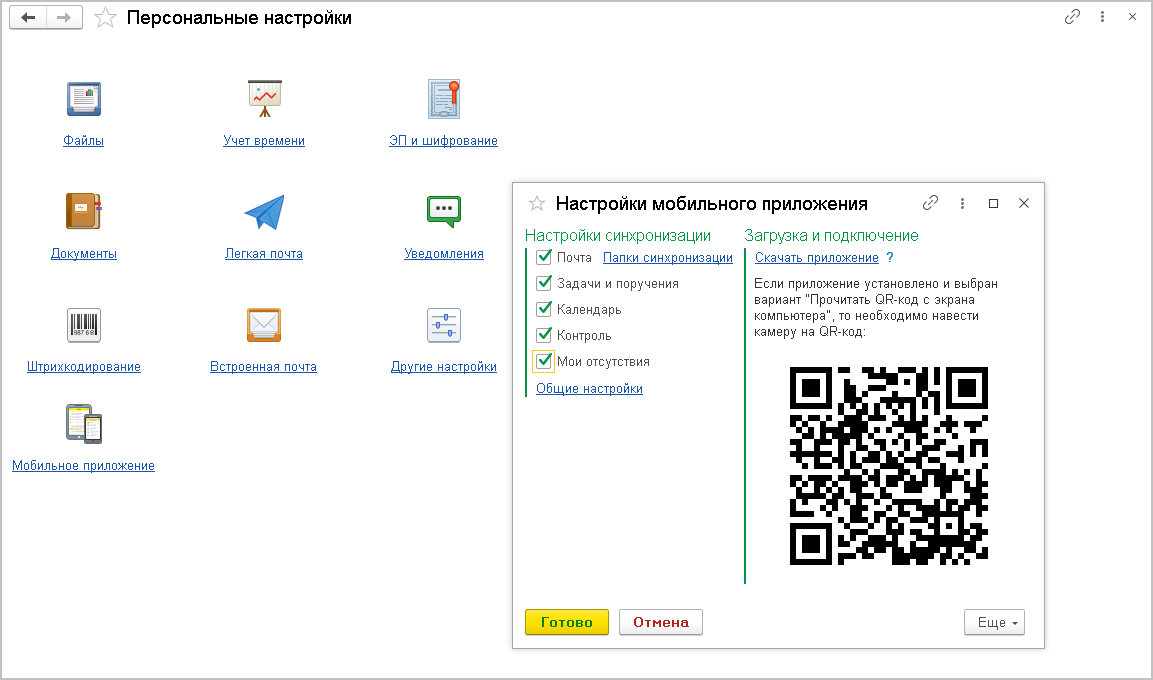Uncheck the Почта sync checkbox

point(544,257)
